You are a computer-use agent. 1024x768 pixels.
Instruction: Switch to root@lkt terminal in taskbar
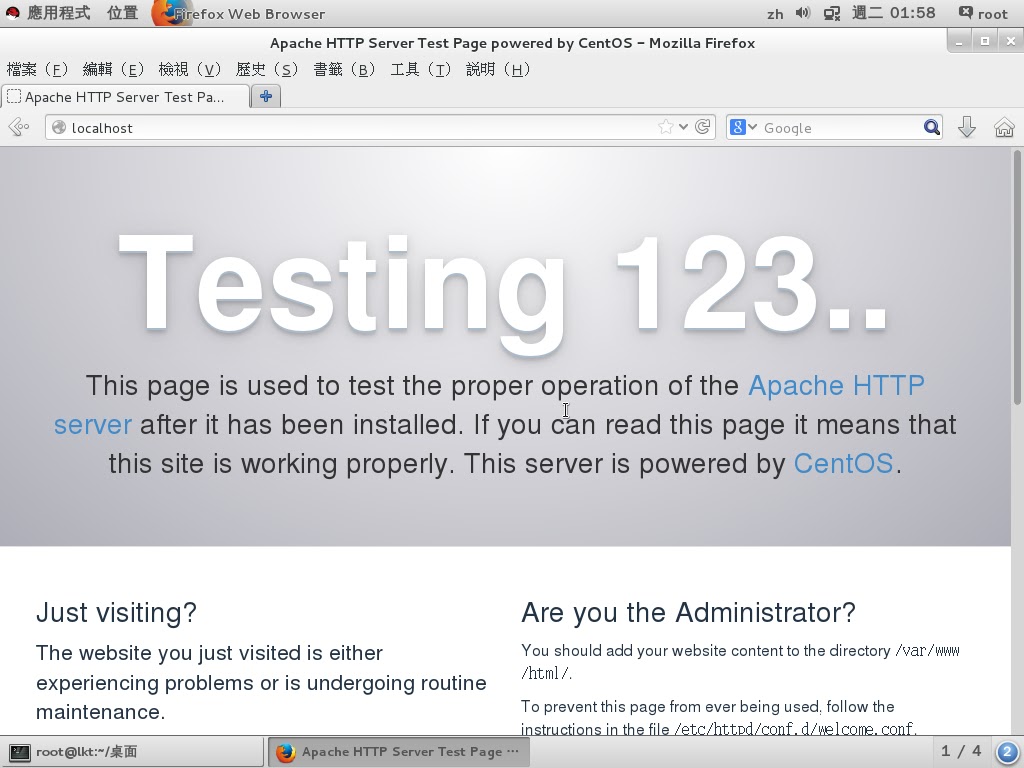131,752
